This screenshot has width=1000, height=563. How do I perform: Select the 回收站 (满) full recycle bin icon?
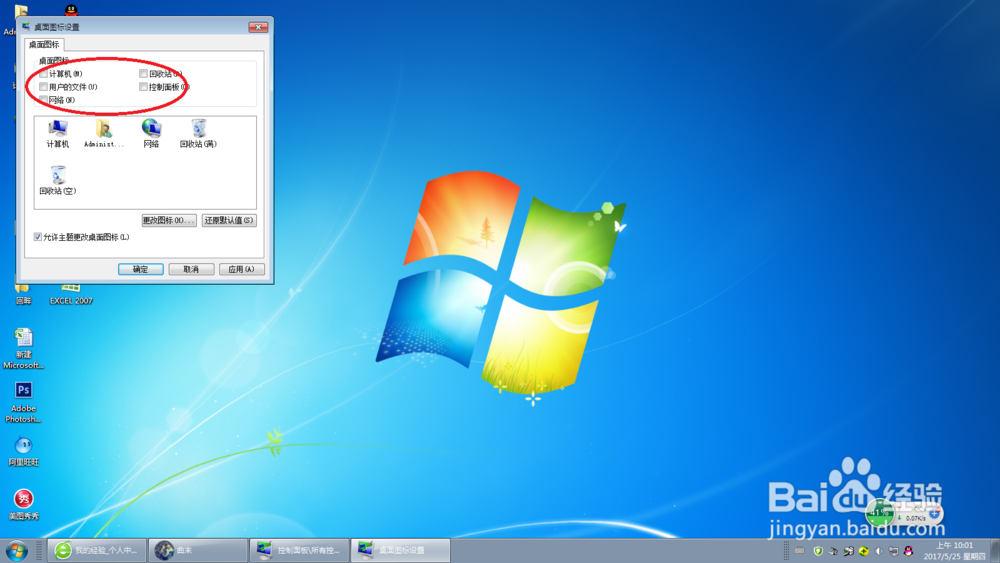[198, 133]
